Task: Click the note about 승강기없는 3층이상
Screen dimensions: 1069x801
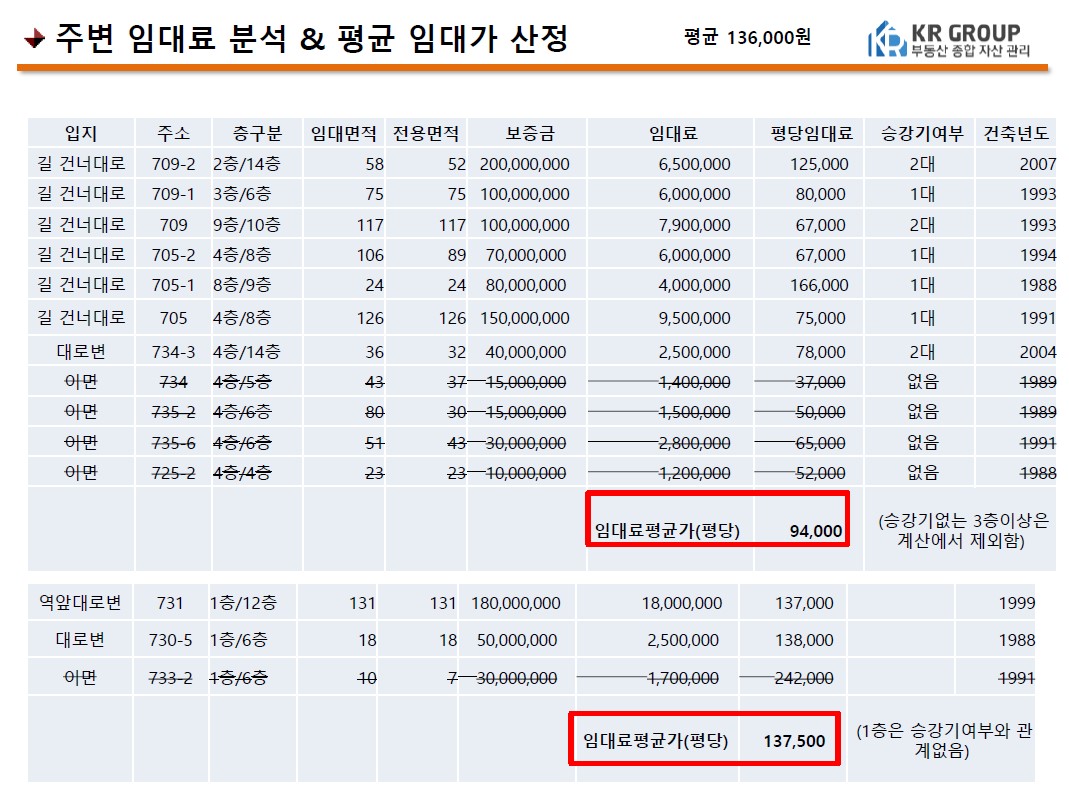Action: [x=963, y=531]
